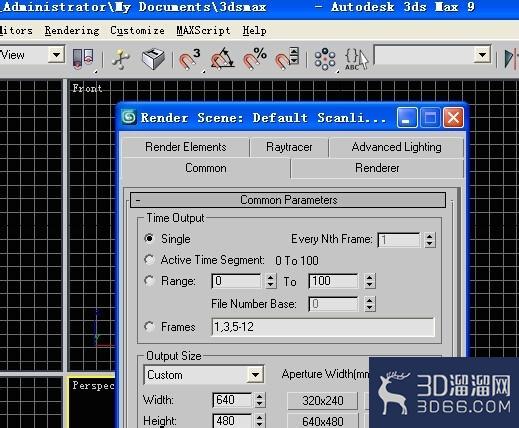
Task: Toggle the Manipulate tool icon
Action: (120, 59)
